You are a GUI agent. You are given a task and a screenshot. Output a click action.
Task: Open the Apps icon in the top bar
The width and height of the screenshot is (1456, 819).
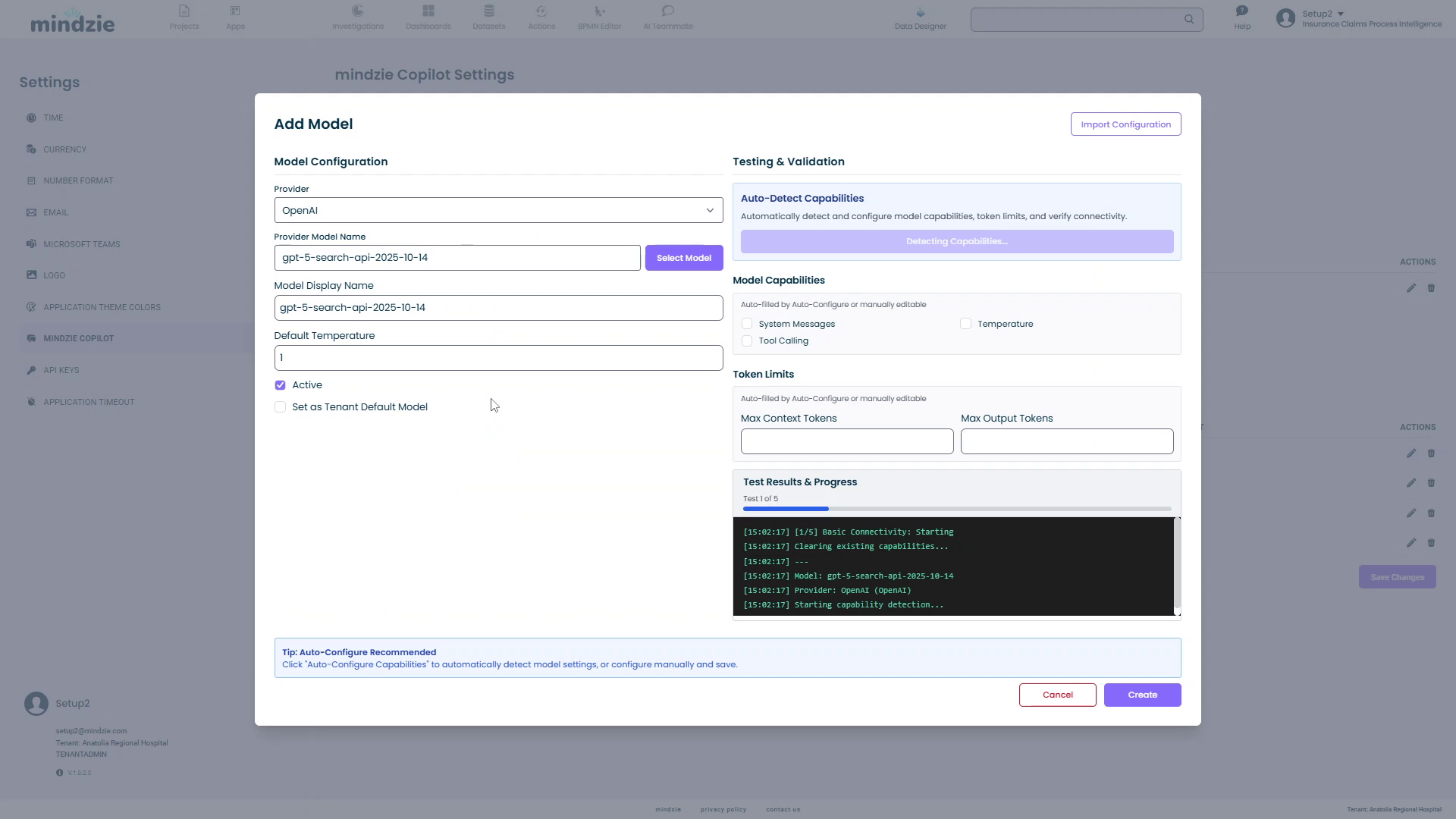(235, 17)
